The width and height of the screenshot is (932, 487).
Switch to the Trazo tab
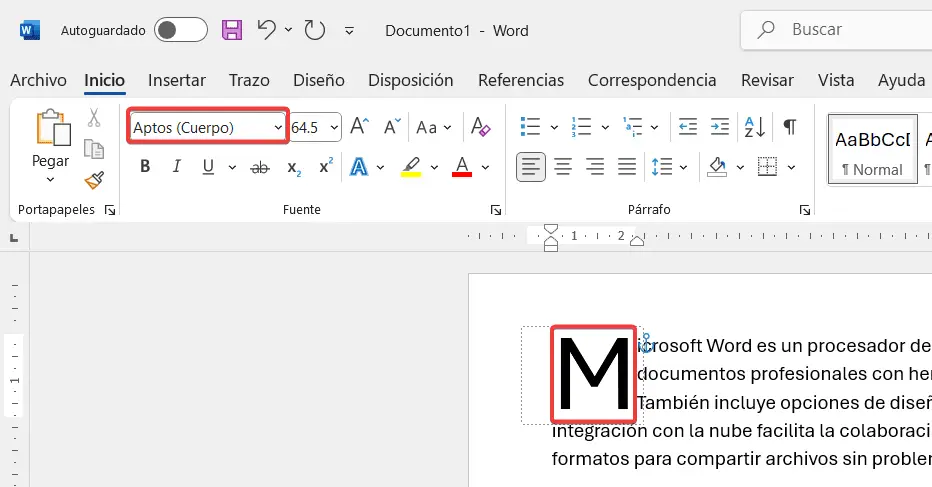249,80
